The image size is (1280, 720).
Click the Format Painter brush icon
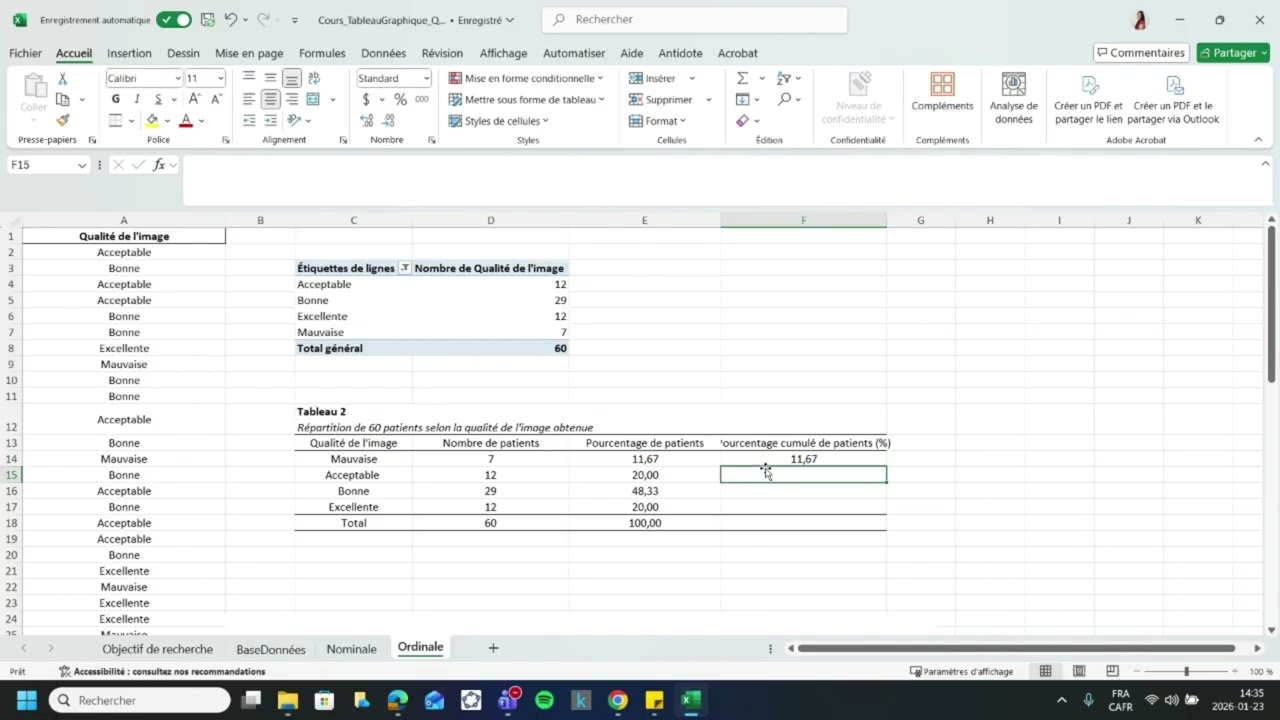click(62, 120)
